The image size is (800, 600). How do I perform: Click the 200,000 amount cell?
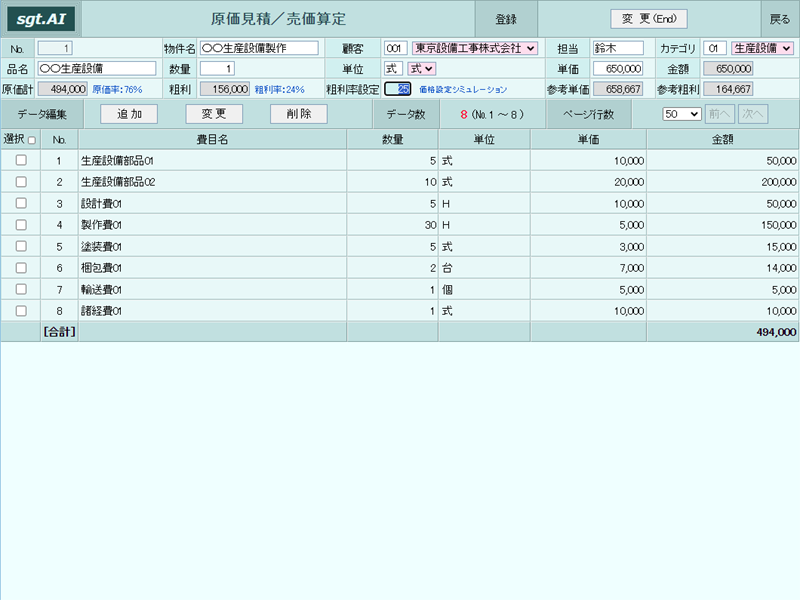point(722,182)
